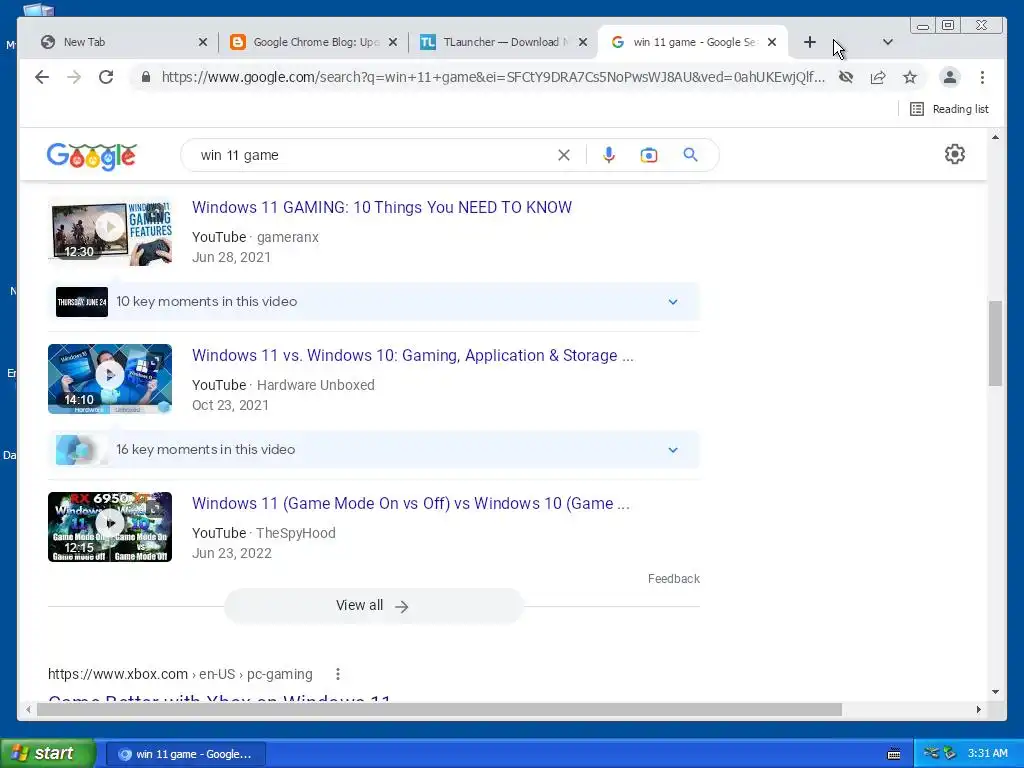This screenshot has height=768, width=1024.
Task: Open Windows 11 vs. Windows 10 Gaming link
Action: click(413, 355)
